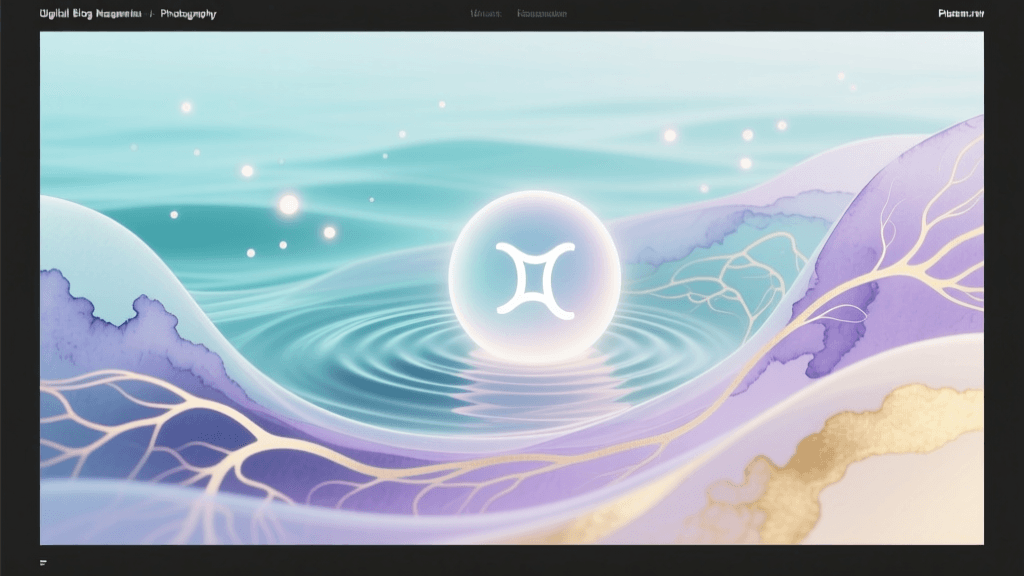
Task: Click the top-right header link
Action: pyautogui.click(x=961, y=14)
